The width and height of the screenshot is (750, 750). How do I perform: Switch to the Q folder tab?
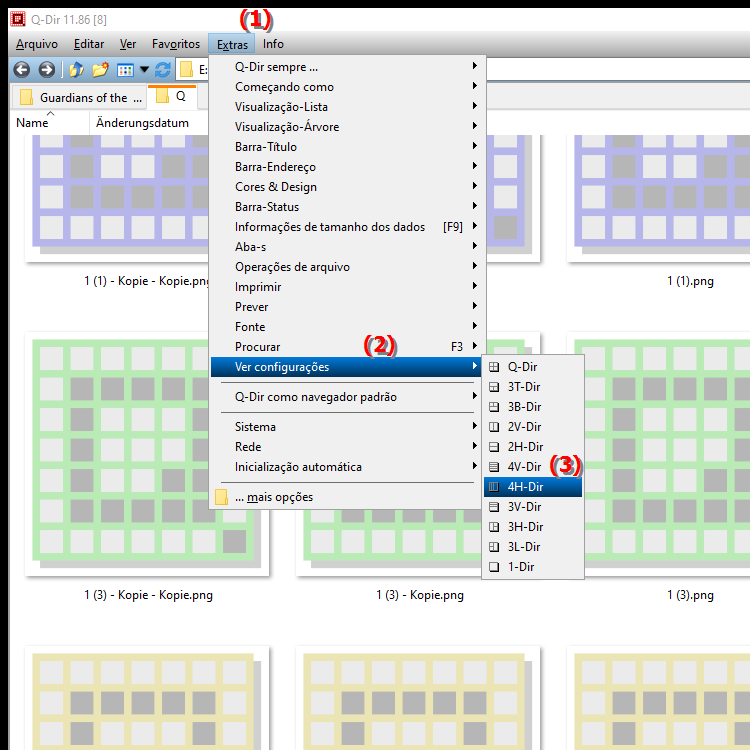pos(172,96)
